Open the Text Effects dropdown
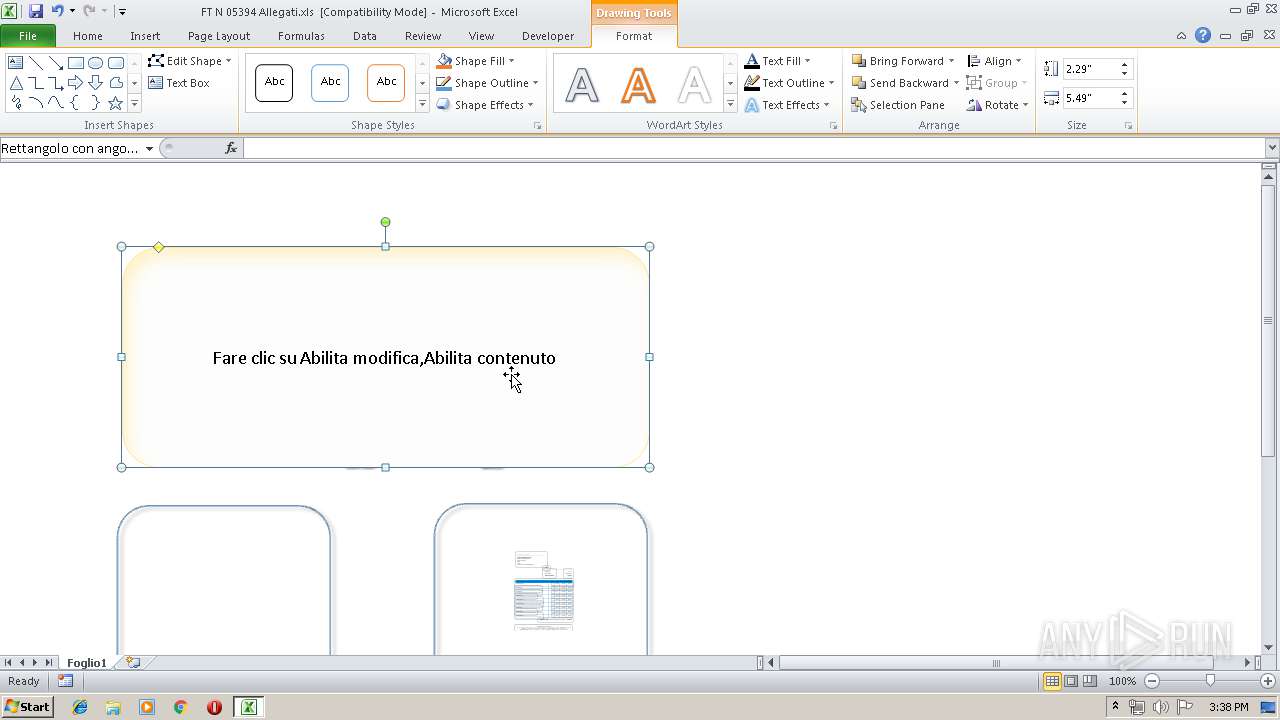Image resolution: width=1280 pixels, height=720 pixels. click(x=788, y=105)
